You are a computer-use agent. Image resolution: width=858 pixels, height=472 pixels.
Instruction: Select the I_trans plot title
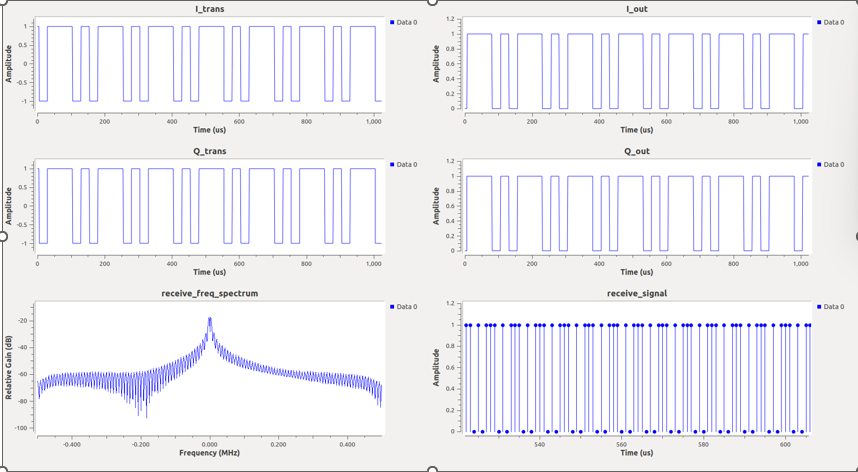[x=209, y=9]
